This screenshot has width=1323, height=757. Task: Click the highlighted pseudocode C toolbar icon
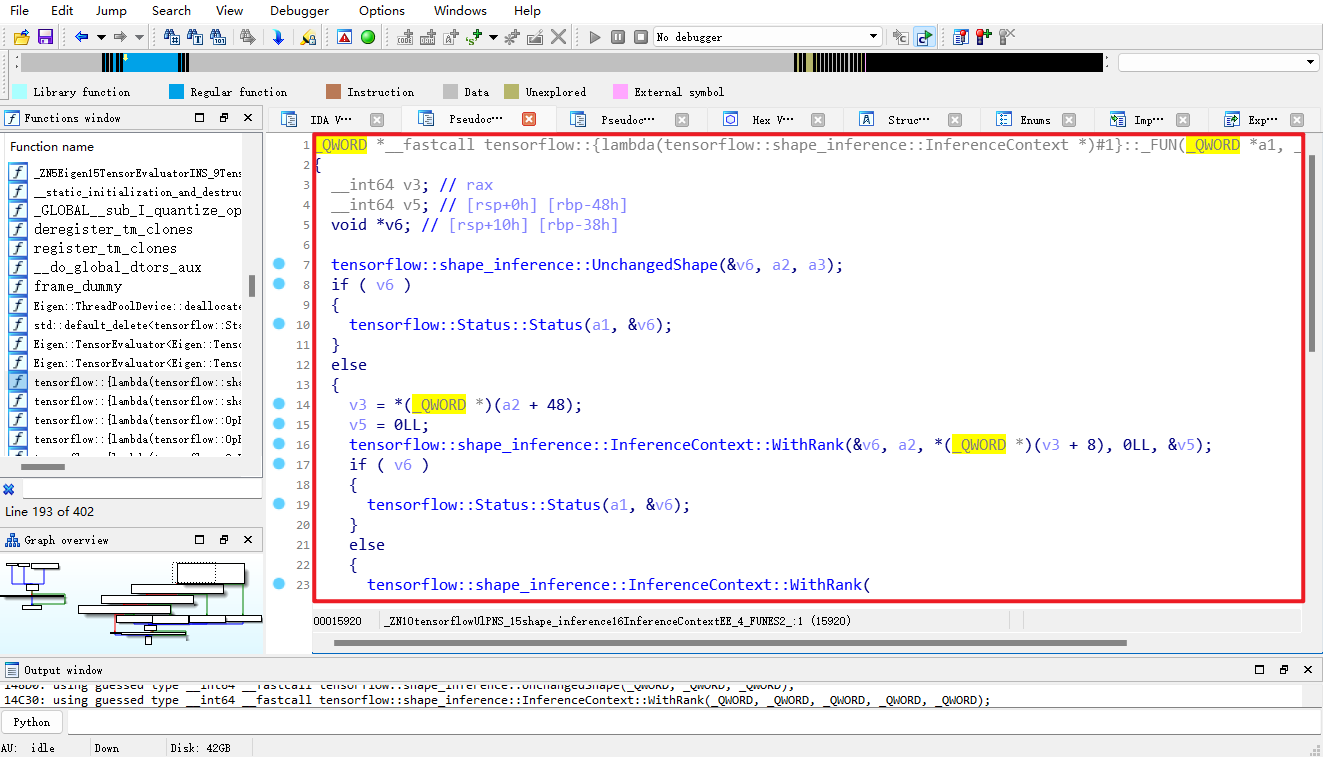(x=924, y=37)
